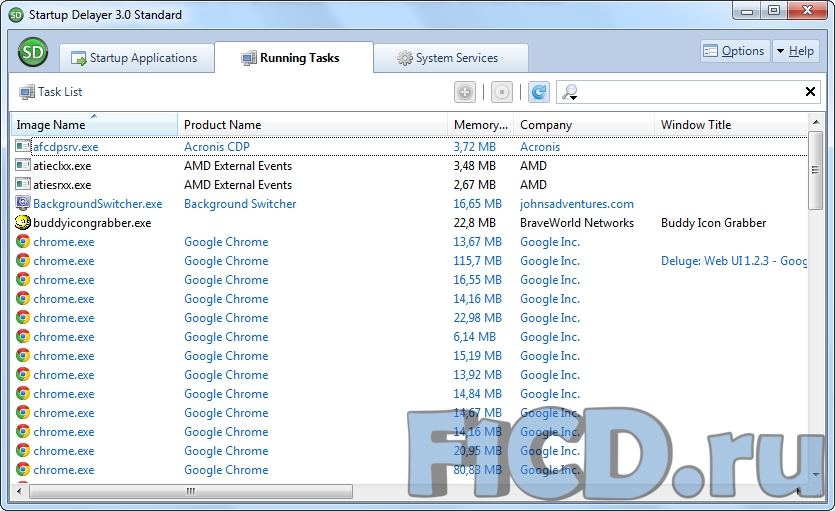The width and height of the screenshot is (835, 511).
Task: Select the Background Switcher product name
Action: (x=240, y=204)
